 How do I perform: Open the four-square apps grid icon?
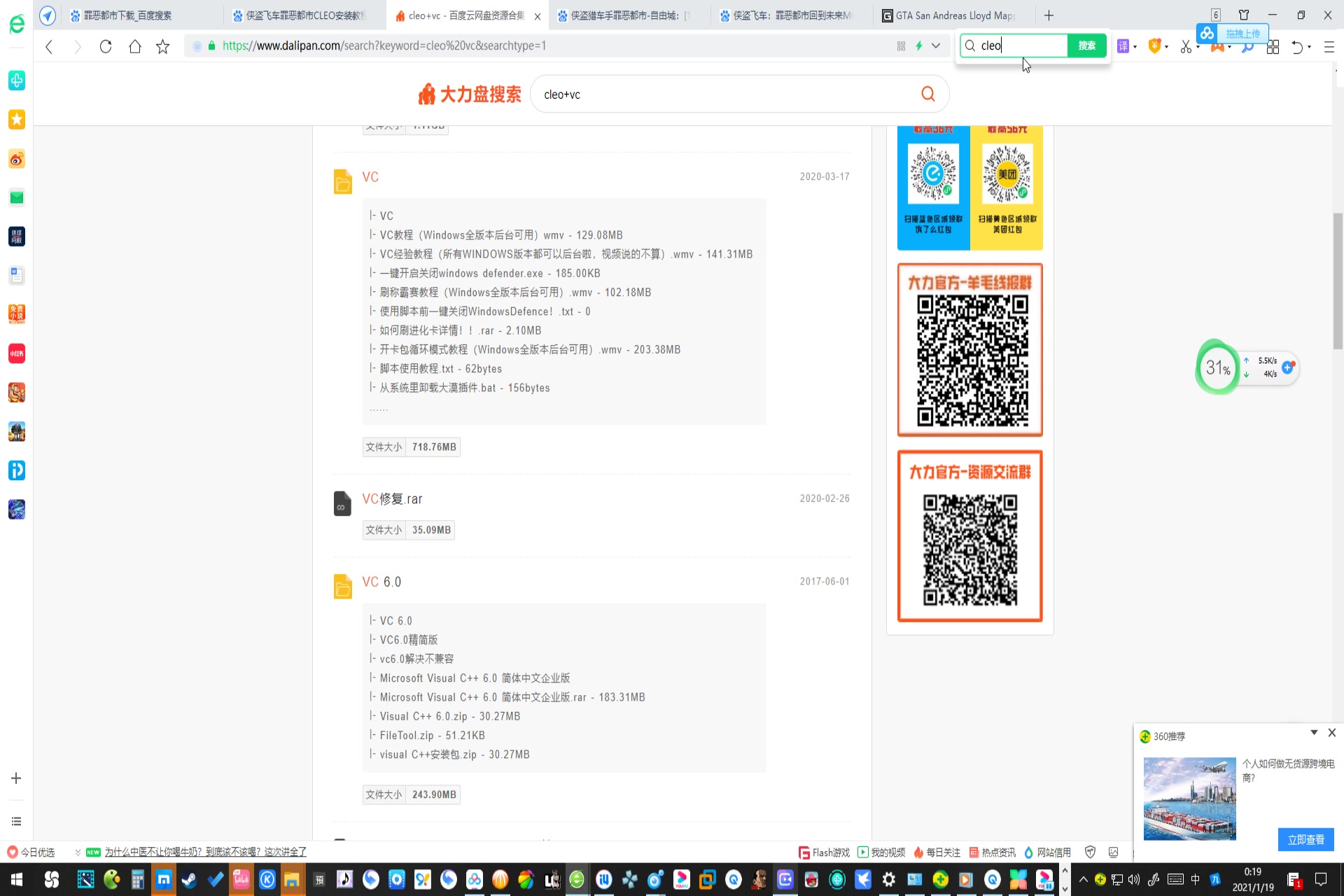[x=1273, y=47]
